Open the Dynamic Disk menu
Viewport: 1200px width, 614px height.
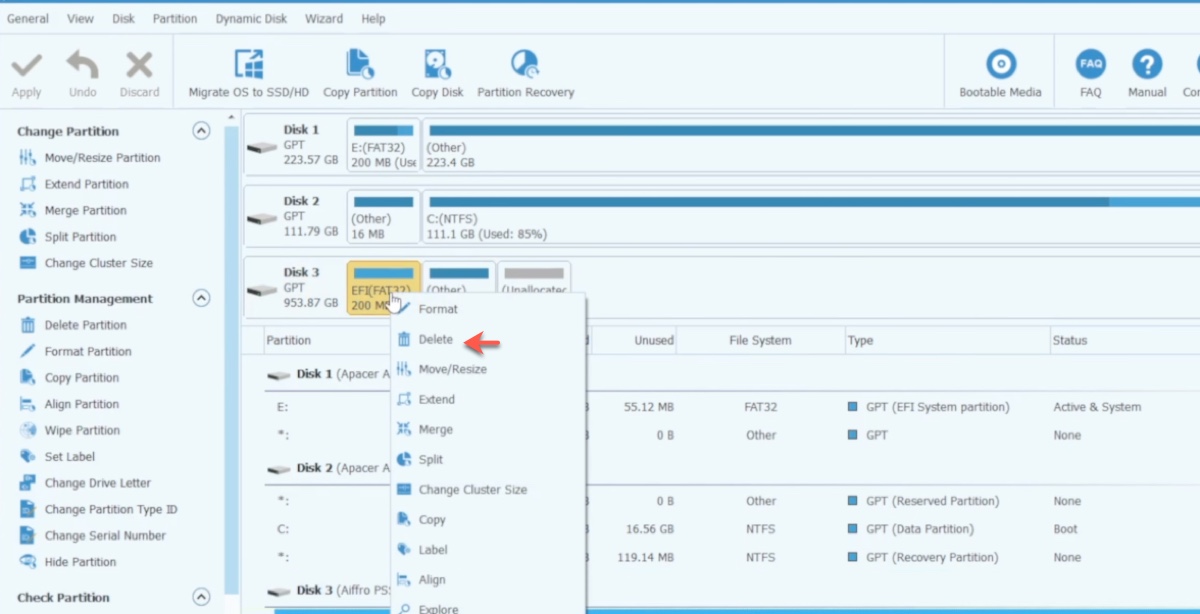click(x=251, y=19)
